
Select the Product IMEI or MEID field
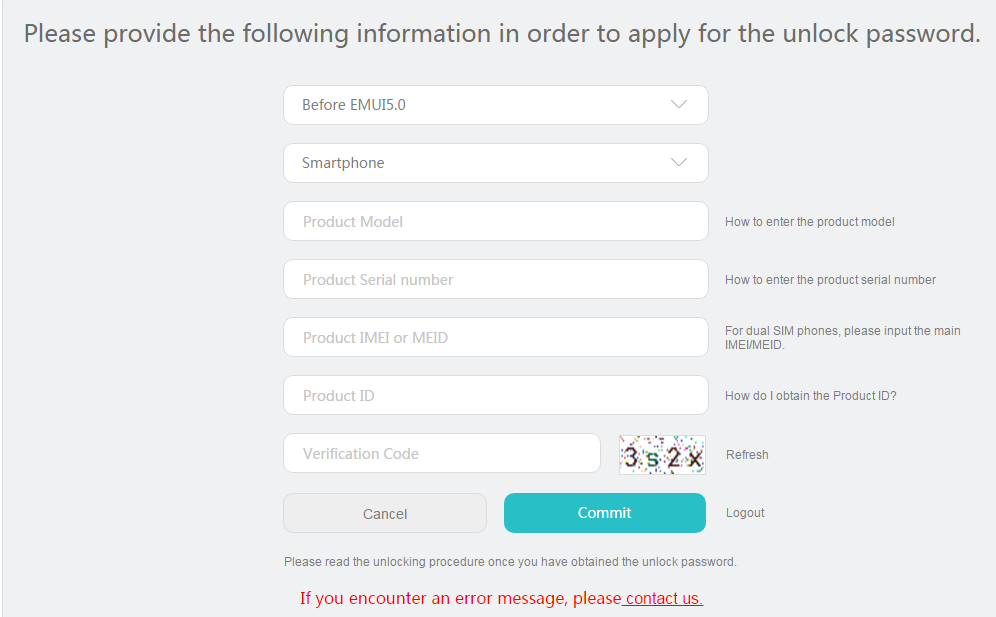(495, 337)
